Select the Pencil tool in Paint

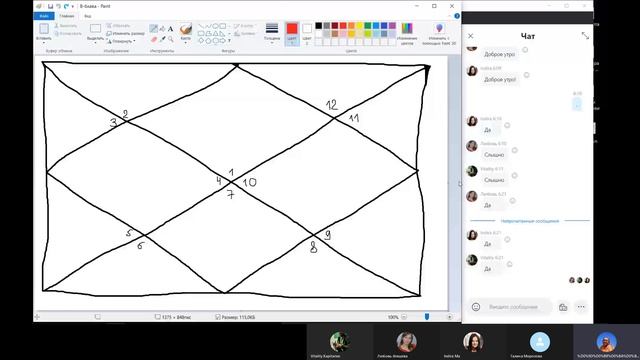point(153,28)
